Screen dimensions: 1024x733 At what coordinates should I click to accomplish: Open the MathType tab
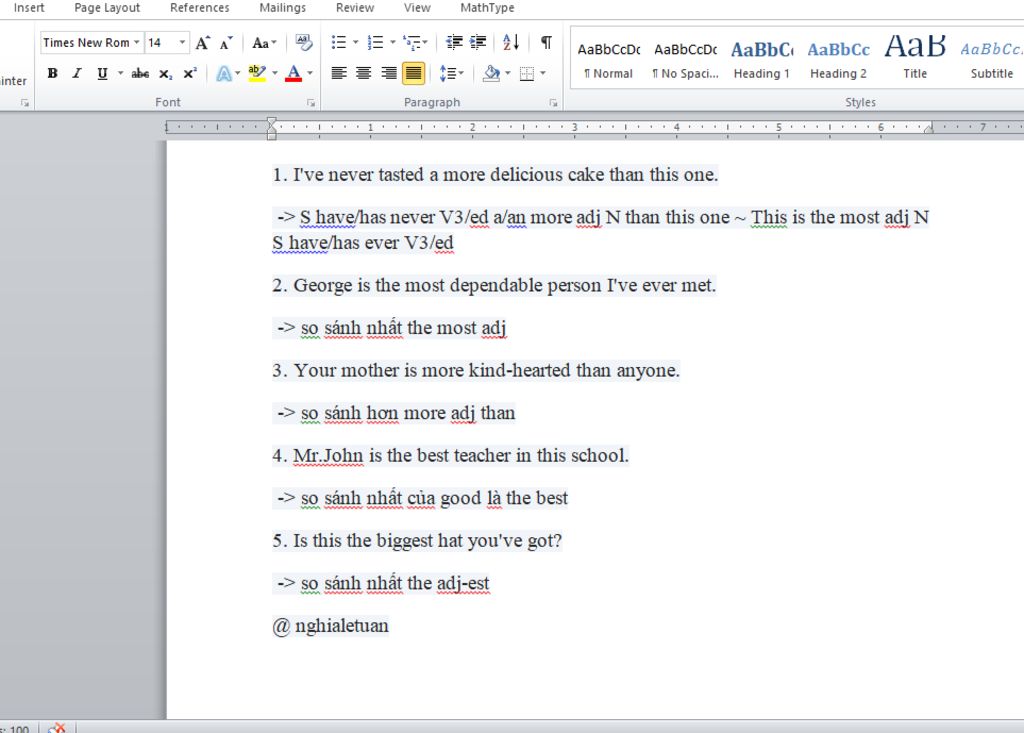point(487,8)
